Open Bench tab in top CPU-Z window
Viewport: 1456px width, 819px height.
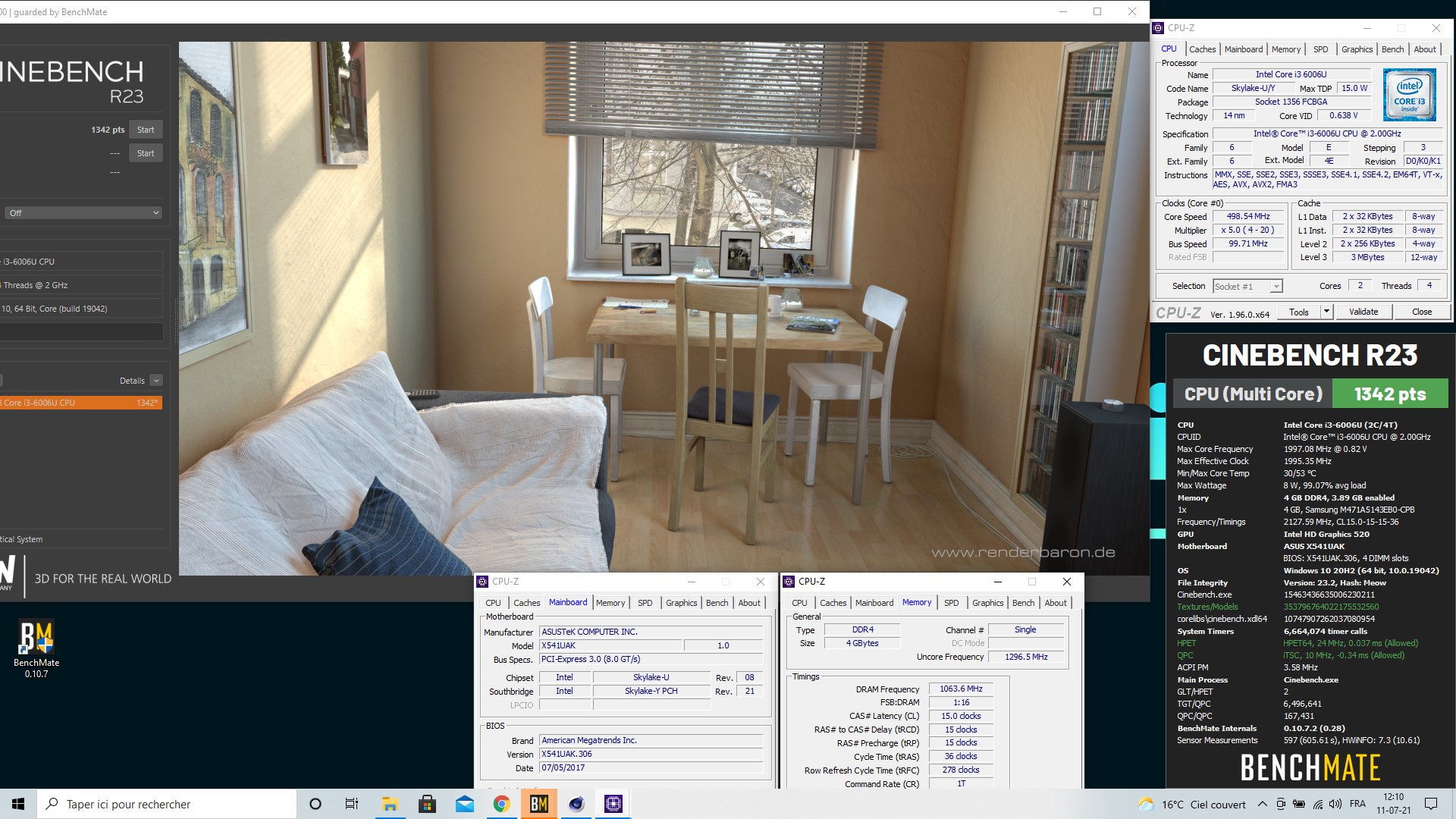point(1392,49)
